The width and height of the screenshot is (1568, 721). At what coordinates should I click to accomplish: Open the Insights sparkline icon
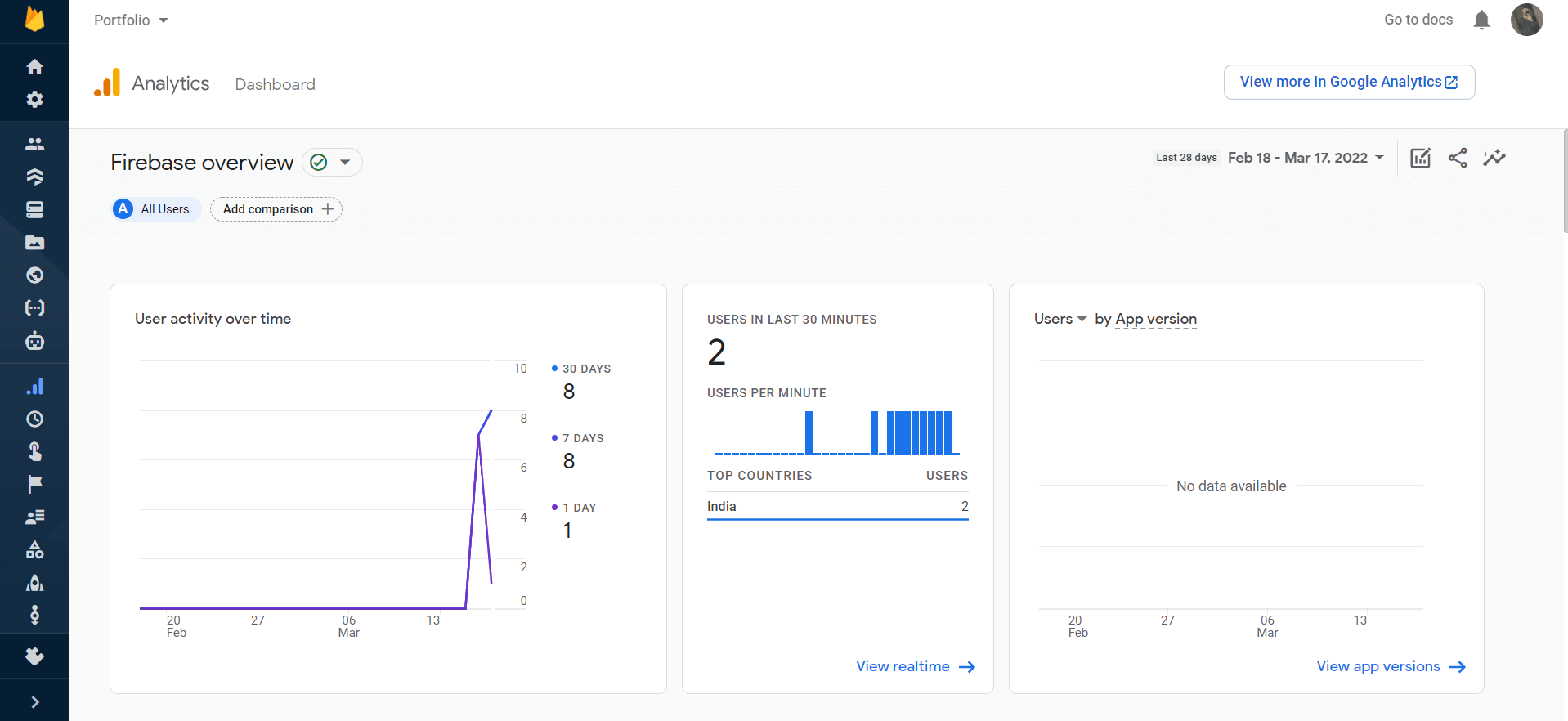point(1494,158)
